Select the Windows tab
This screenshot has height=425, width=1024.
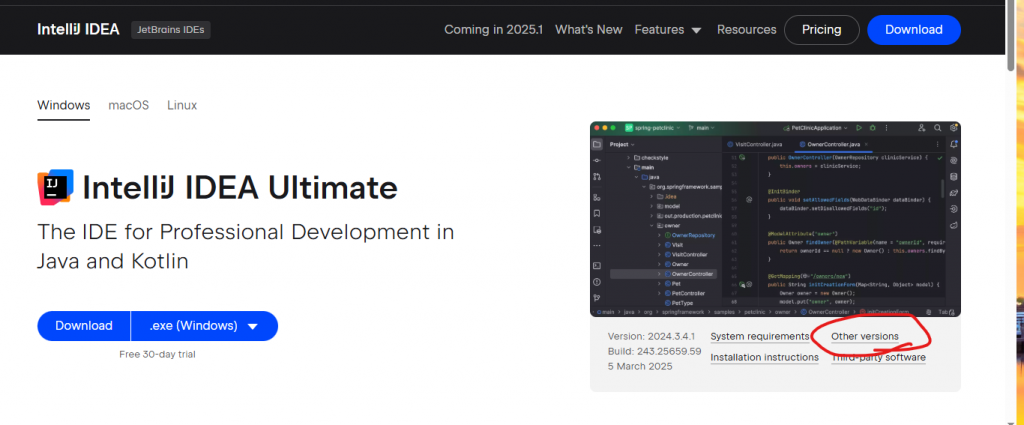point(63,105)
